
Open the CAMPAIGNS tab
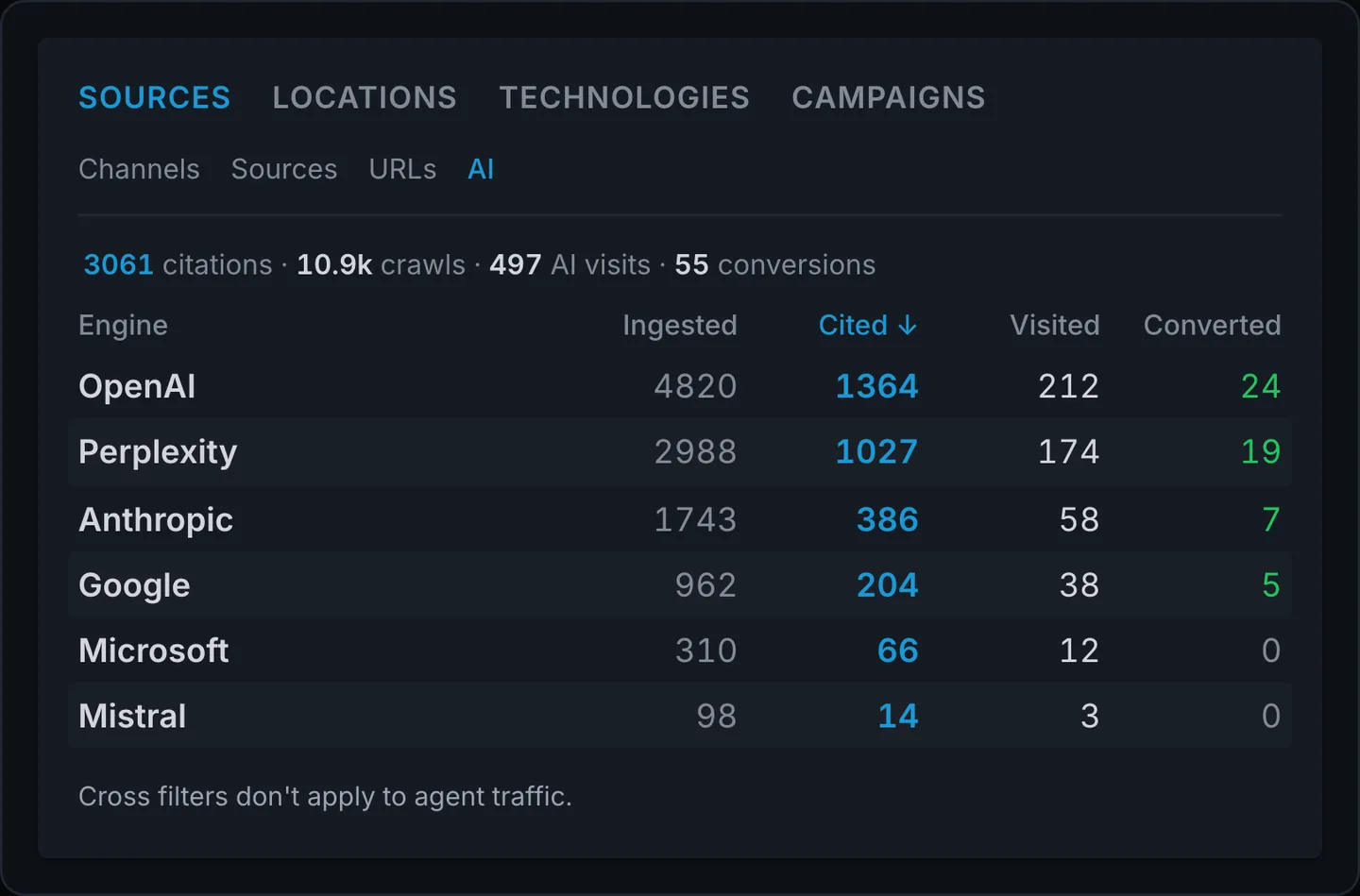(889, 97)
